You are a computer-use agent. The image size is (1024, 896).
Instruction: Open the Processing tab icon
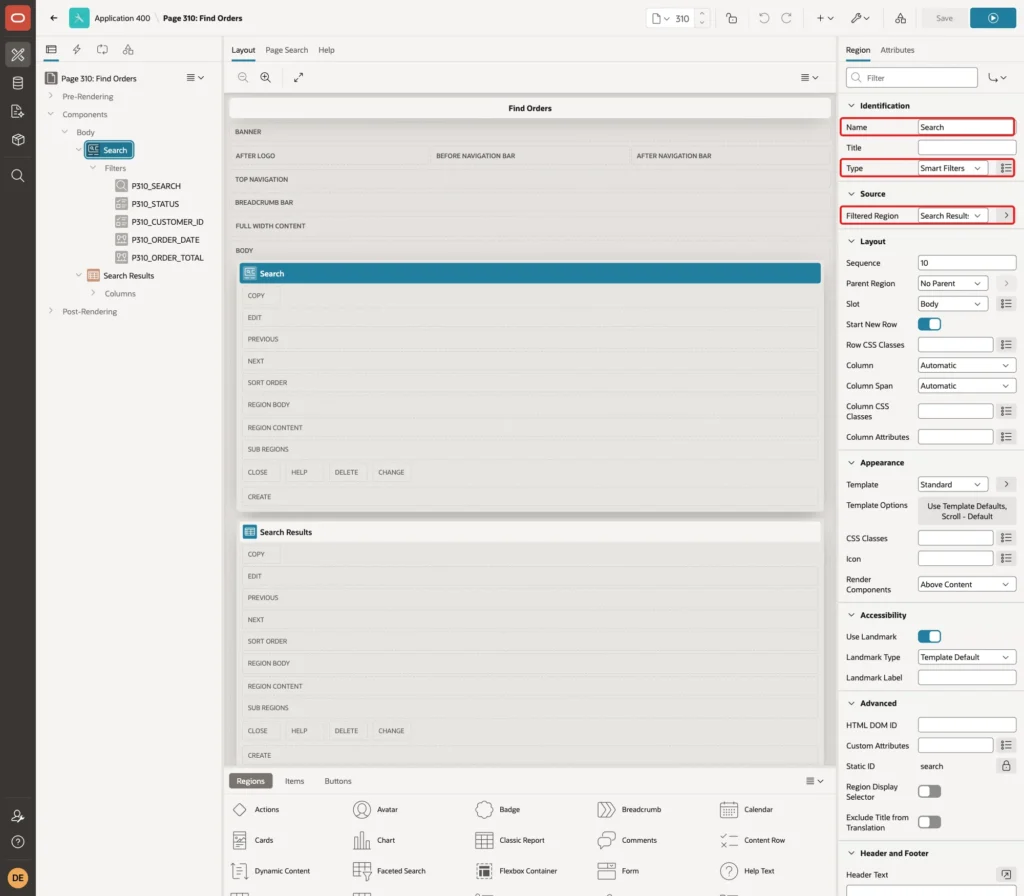pyautogui.click(x=103, y=50)
